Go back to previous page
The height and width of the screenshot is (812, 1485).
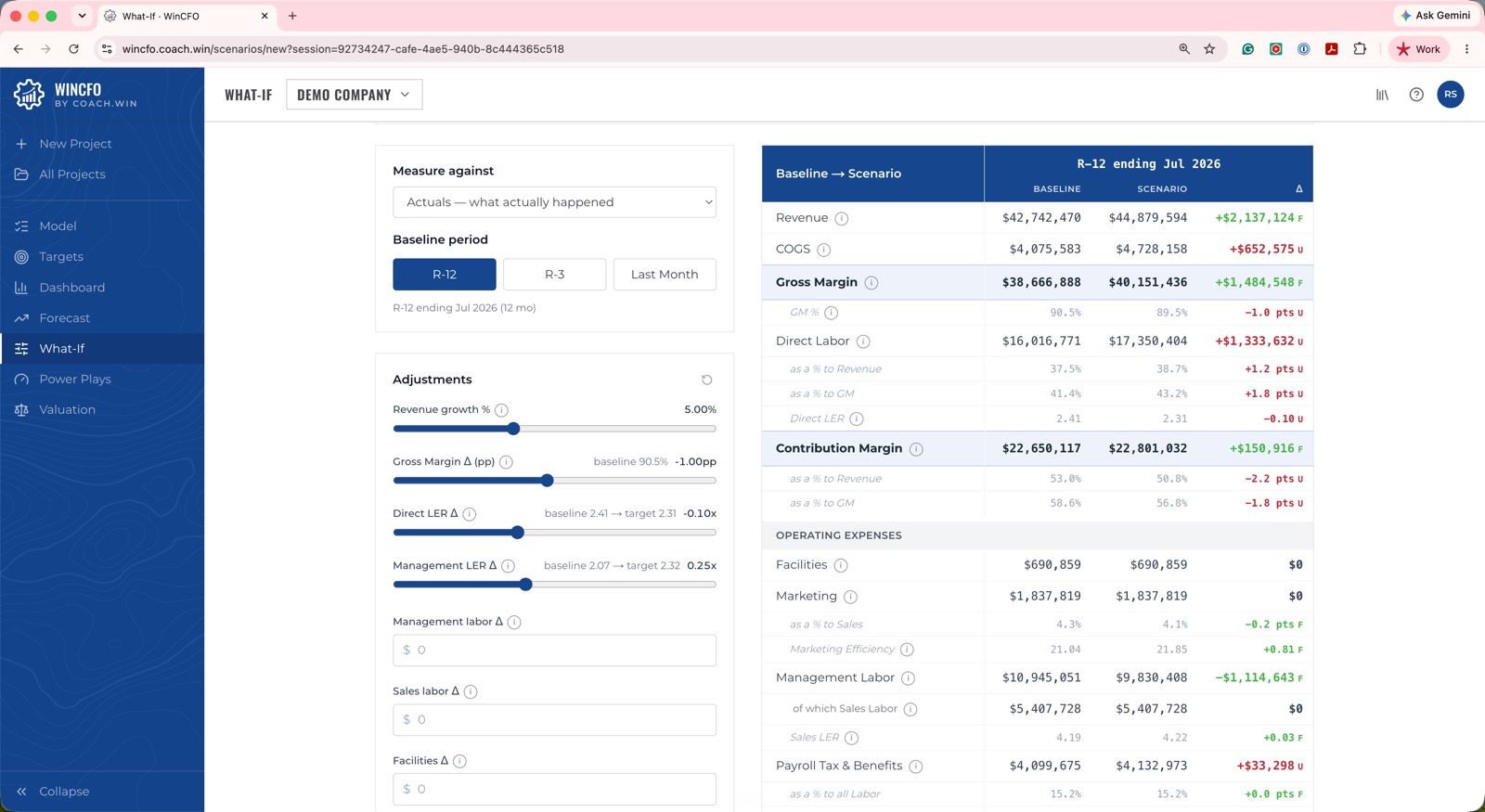tap(19, 49)
